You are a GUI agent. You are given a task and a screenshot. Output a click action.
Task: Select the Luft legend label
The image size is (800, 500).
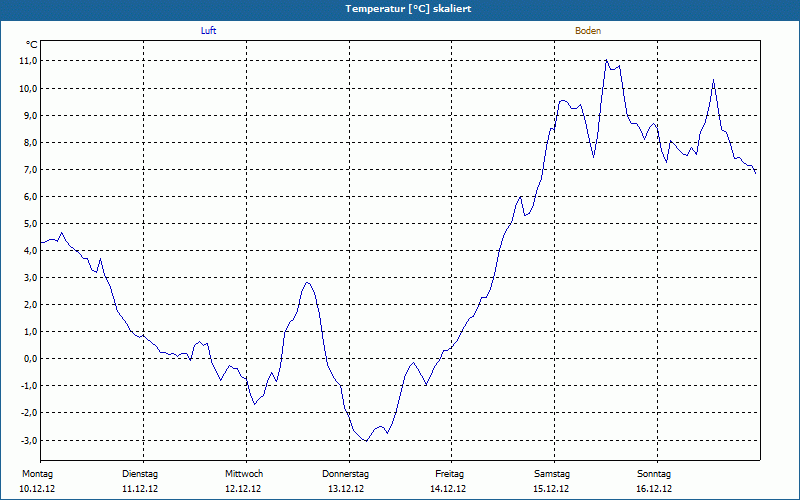click(208, 31)
